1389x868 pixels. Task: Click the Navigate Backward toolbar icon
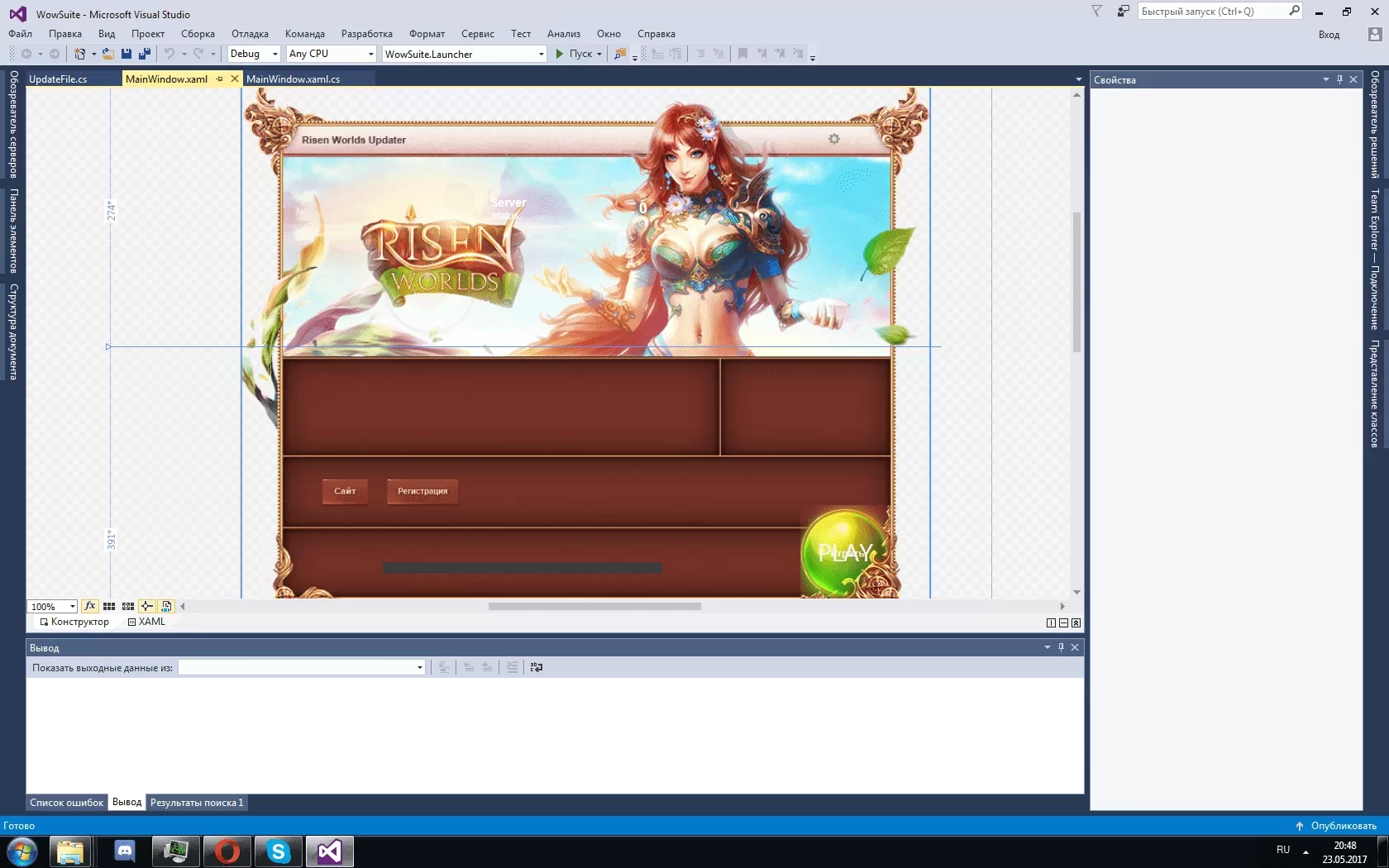coord(26,54)
